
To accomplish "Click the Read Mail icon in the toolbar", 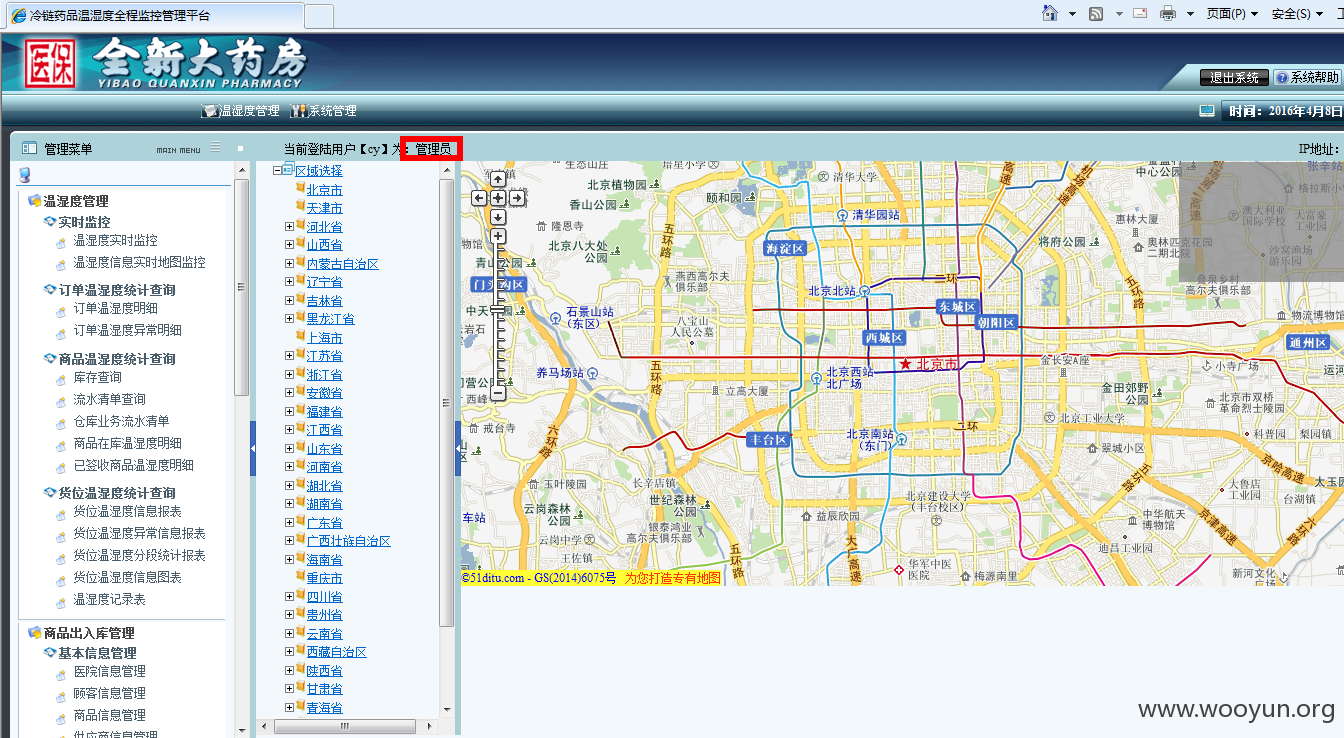I will pos(1140,13).
